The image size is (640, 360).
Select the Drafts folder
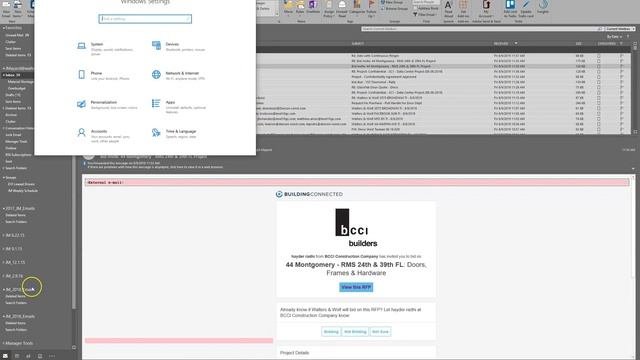pyautogui.click(x=13, y=95)
